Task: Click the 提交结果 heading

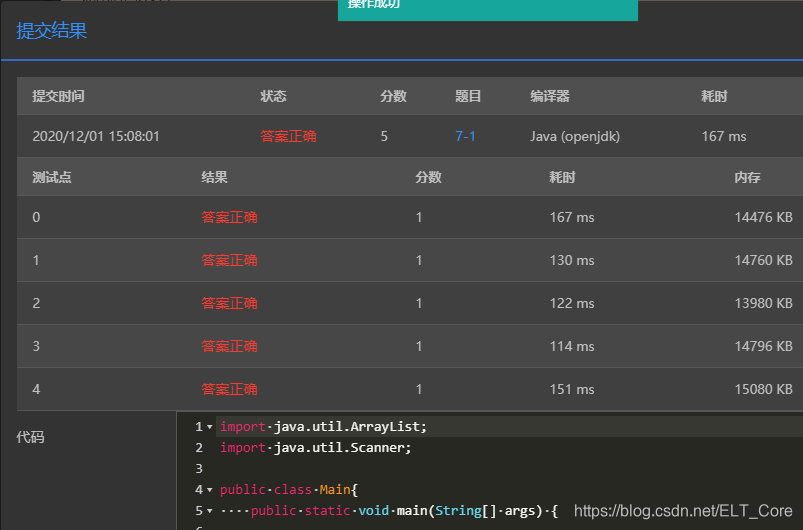Action: pyautogui.click(x=52, y=31)
